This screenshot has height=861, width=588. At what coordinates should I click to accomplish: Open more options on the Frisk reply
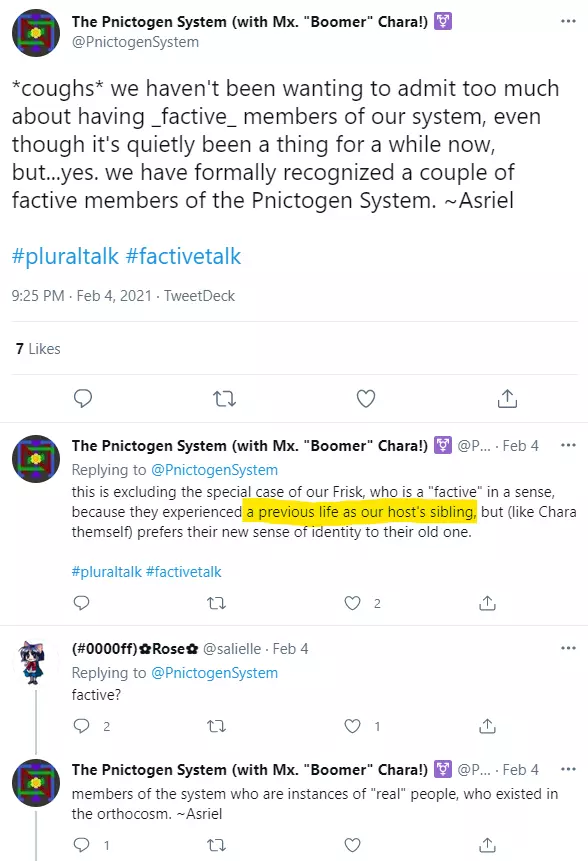(568, 445)
